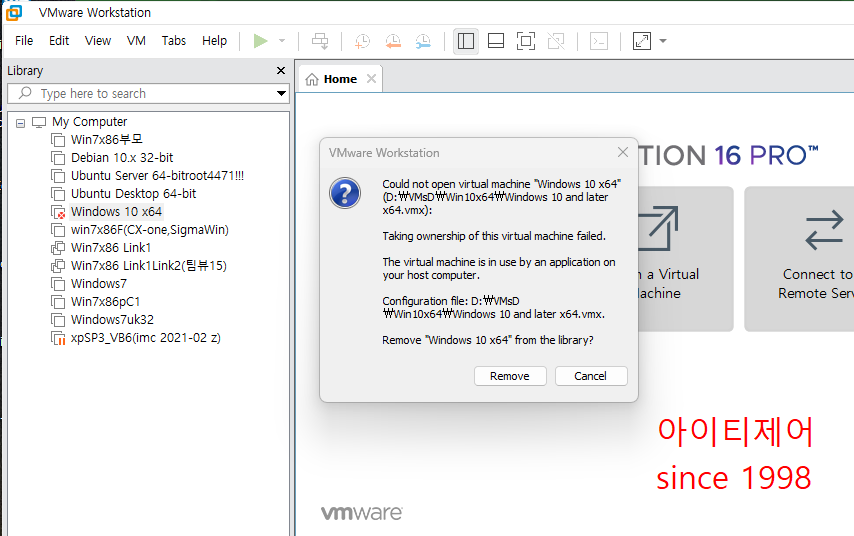Select Win7x86 Link1Link2(팀뷰15) VM
The width and height of the screenshot is (854, 536).
(x=149, y=265)
